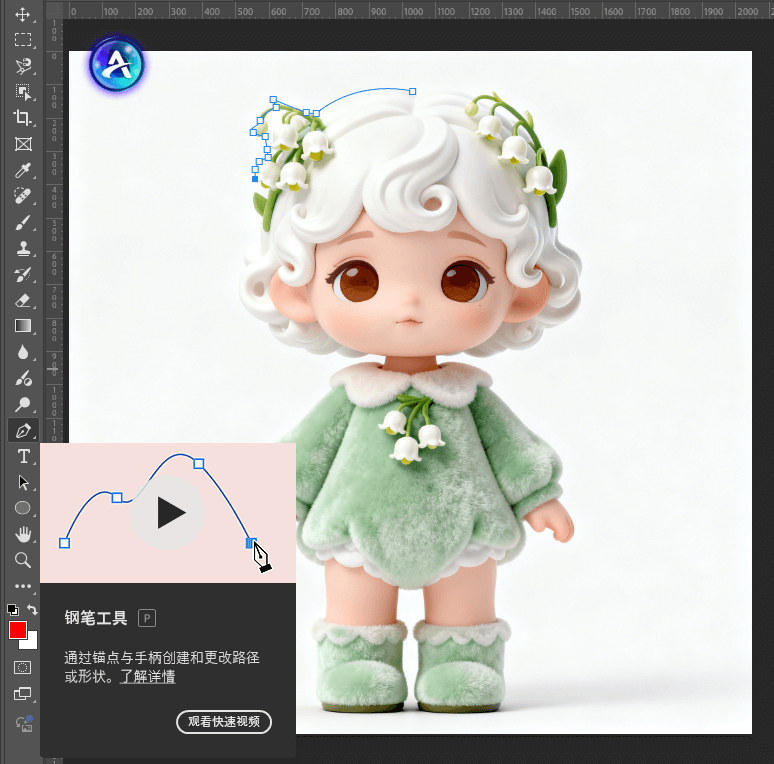Select the Brush tool
Image resolution: width=774 pixels, height=764 pixels.
22,222
